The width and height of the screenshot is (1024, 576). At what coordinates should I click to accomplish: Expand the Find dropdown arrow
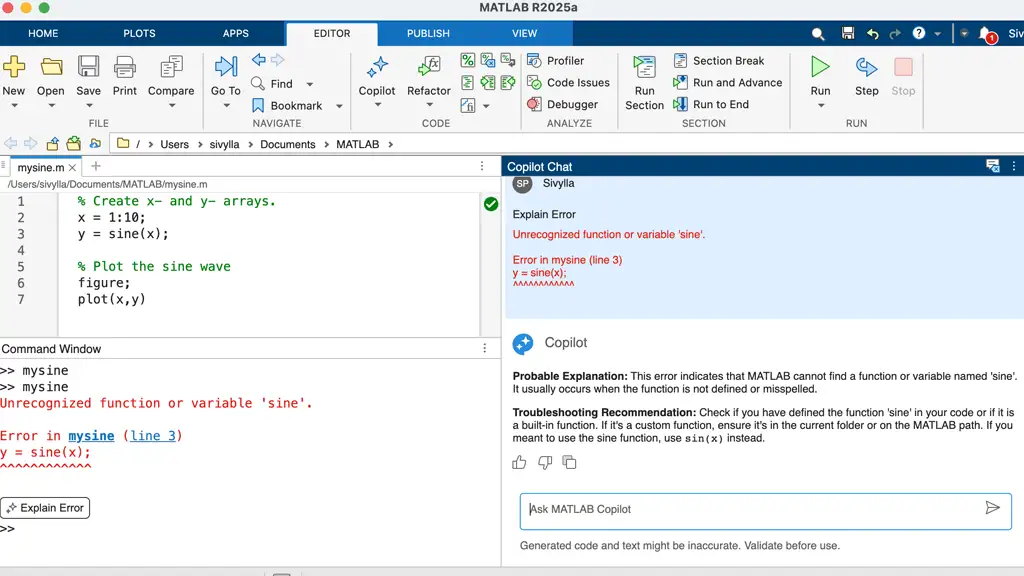pyautogui.click(x=310, y=84)
